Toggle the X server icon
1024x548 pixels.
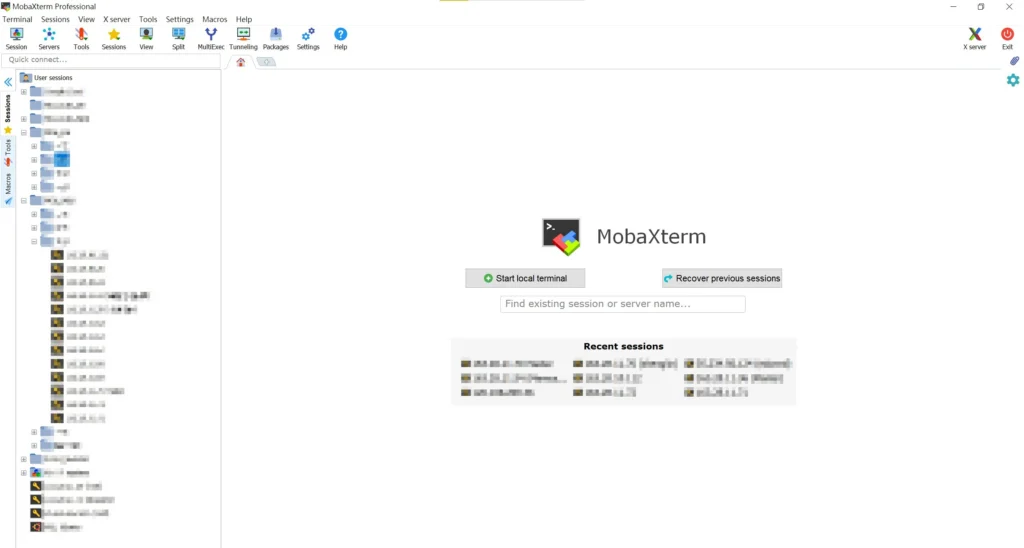click(974, 38)
